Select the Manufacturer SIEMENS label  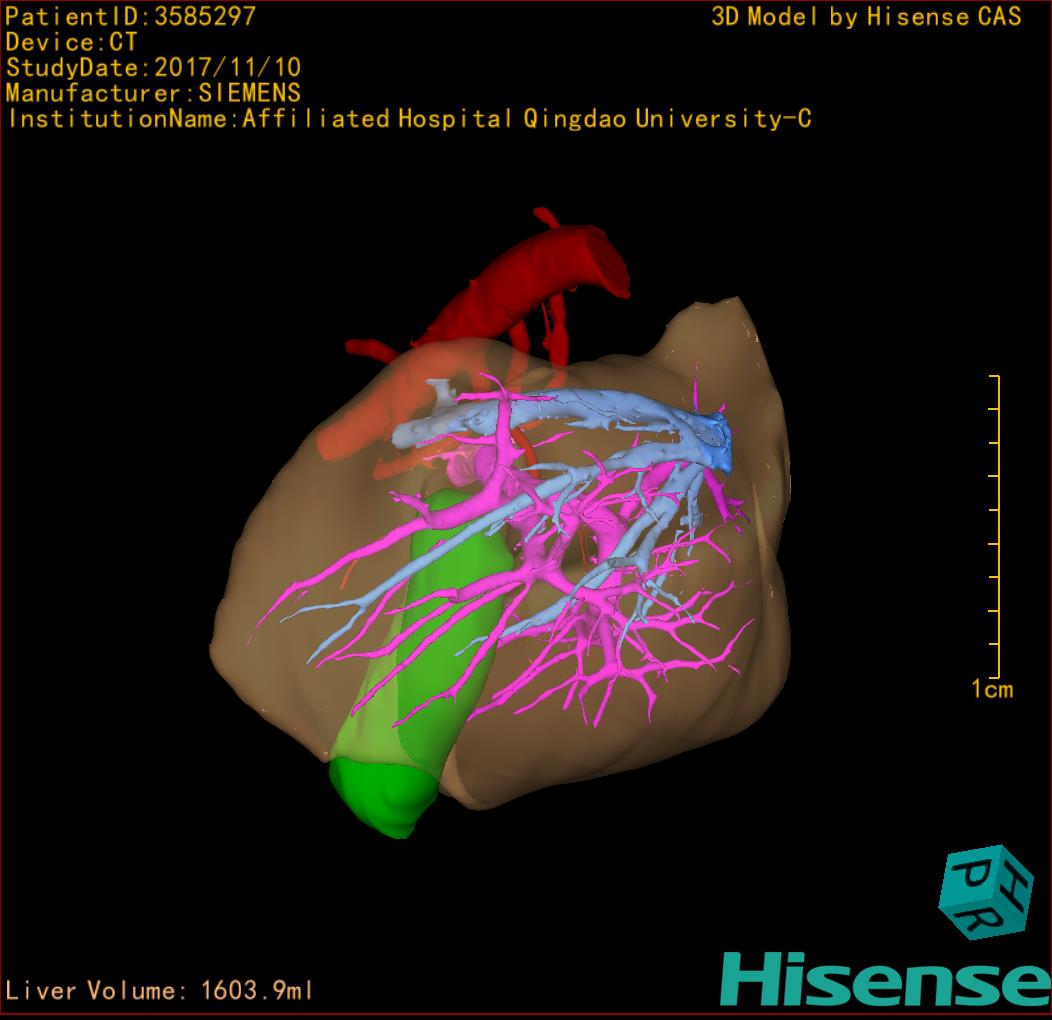pos(153,93)
